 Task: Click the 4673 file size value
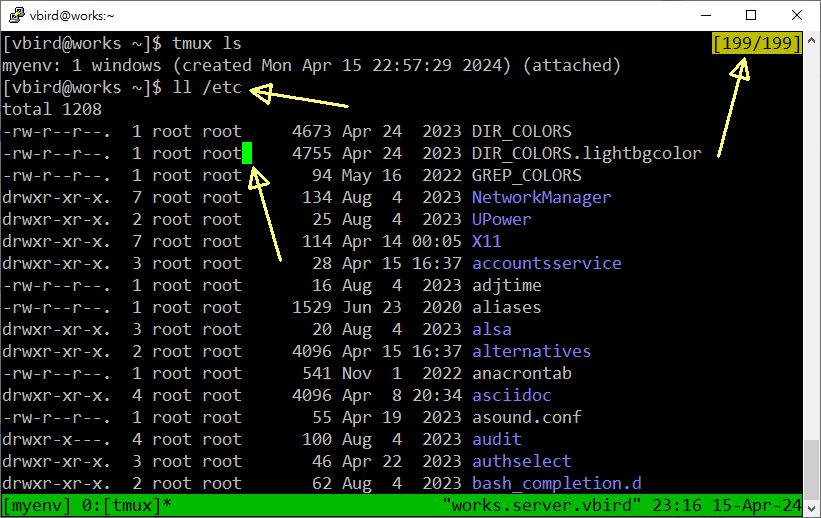point(312,131)
